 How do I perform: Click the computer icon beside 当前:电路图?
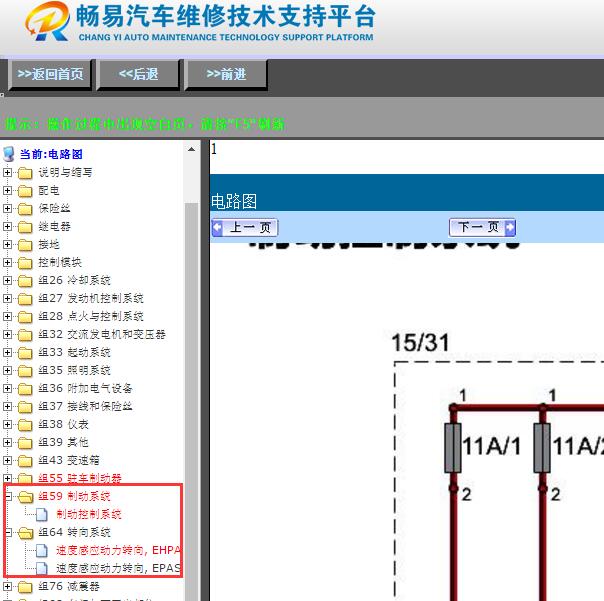[8, 154]
